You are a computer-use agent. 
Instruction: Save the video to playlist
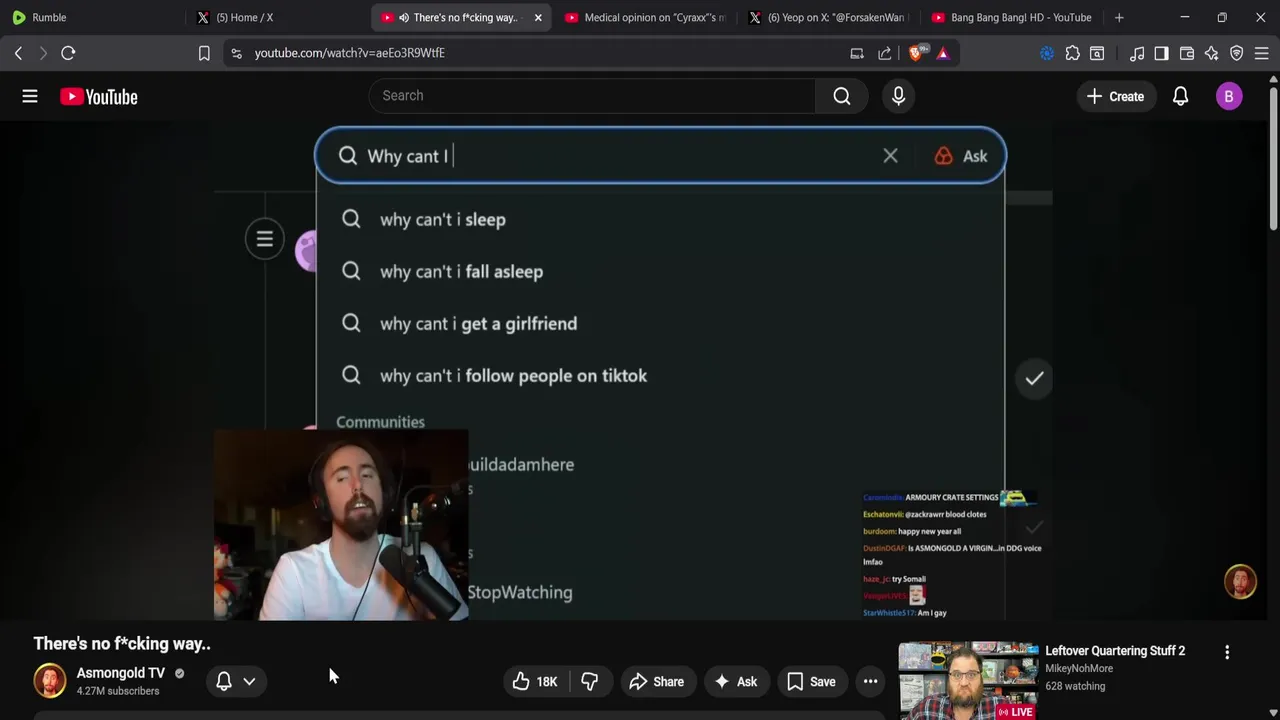(x=811, y=681)
